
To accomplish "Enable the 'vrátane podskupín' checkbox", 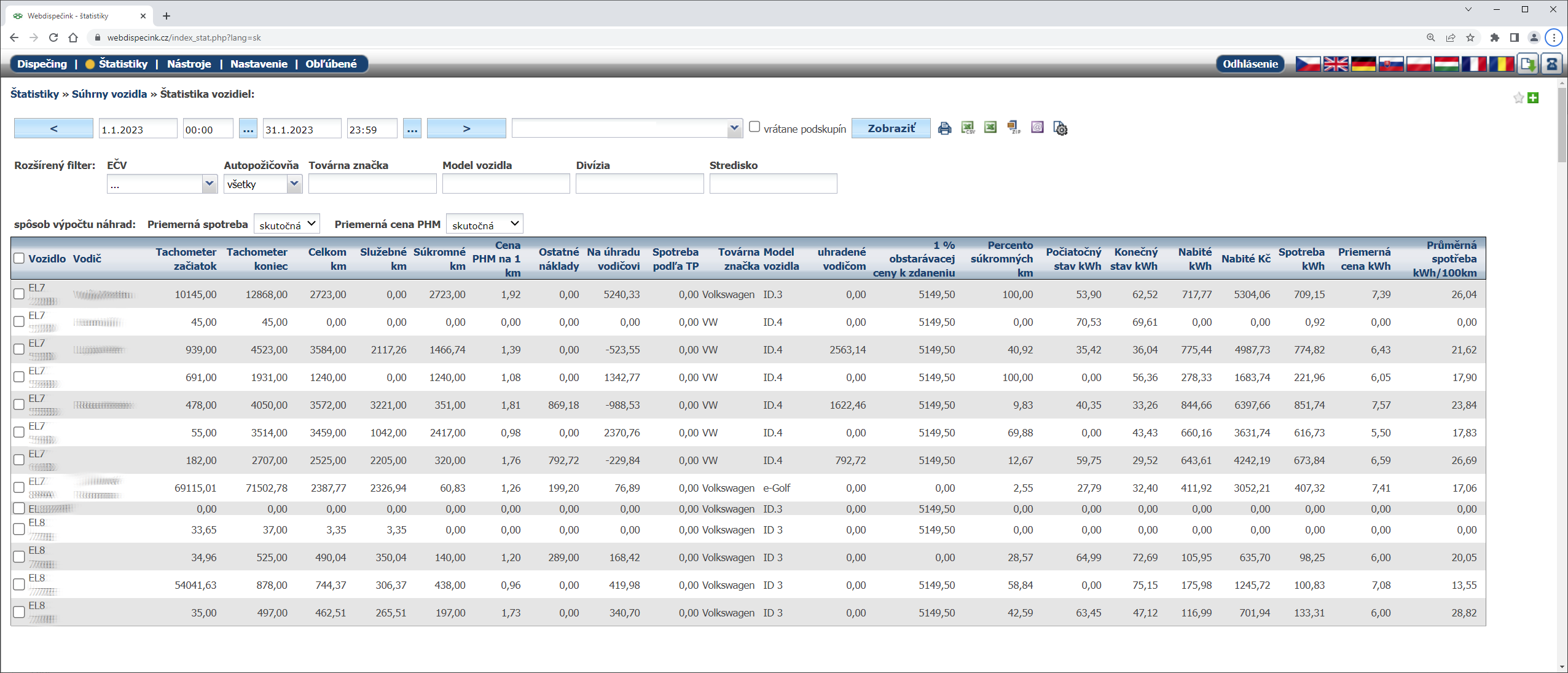I will pyautogui.click(x=755, y=127).
